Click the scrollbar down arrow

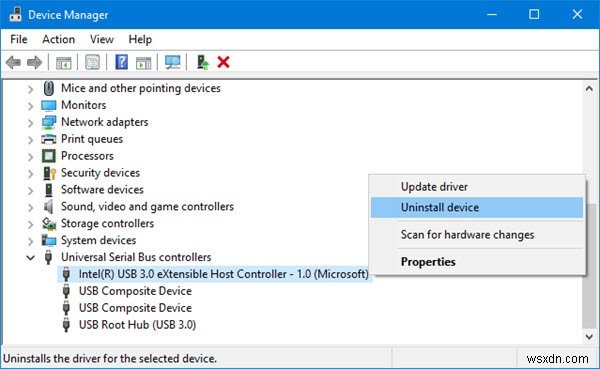589,337
